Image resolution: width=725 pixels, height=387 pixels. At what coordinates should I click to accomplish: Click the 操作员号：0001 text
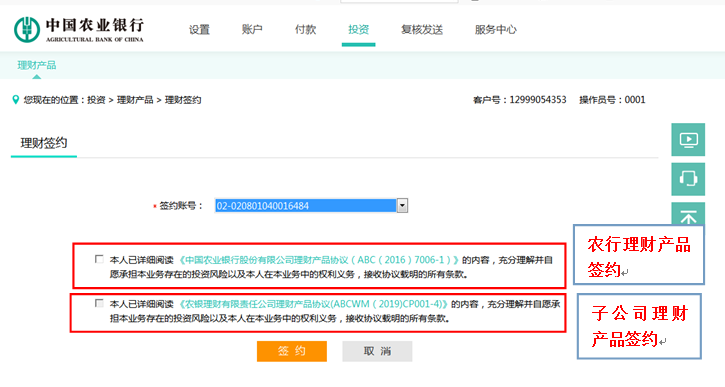[612, 100]
